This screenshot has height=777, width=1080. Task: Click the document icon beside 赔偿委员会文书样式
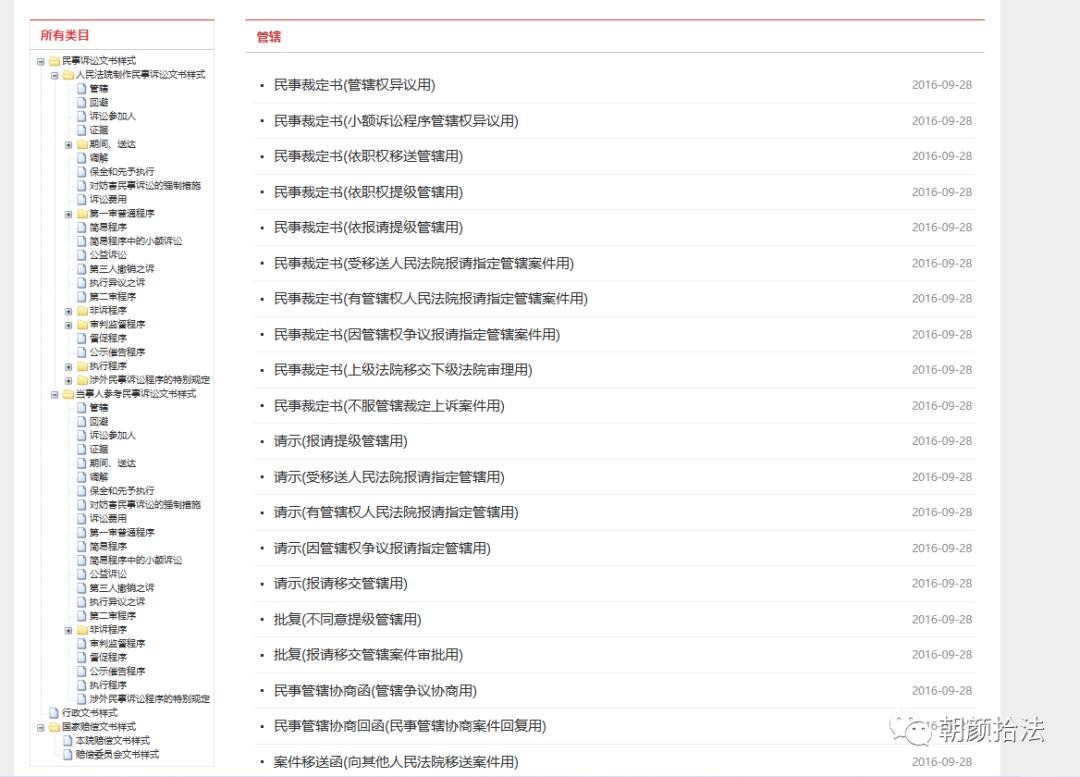(x=68, y=755)
